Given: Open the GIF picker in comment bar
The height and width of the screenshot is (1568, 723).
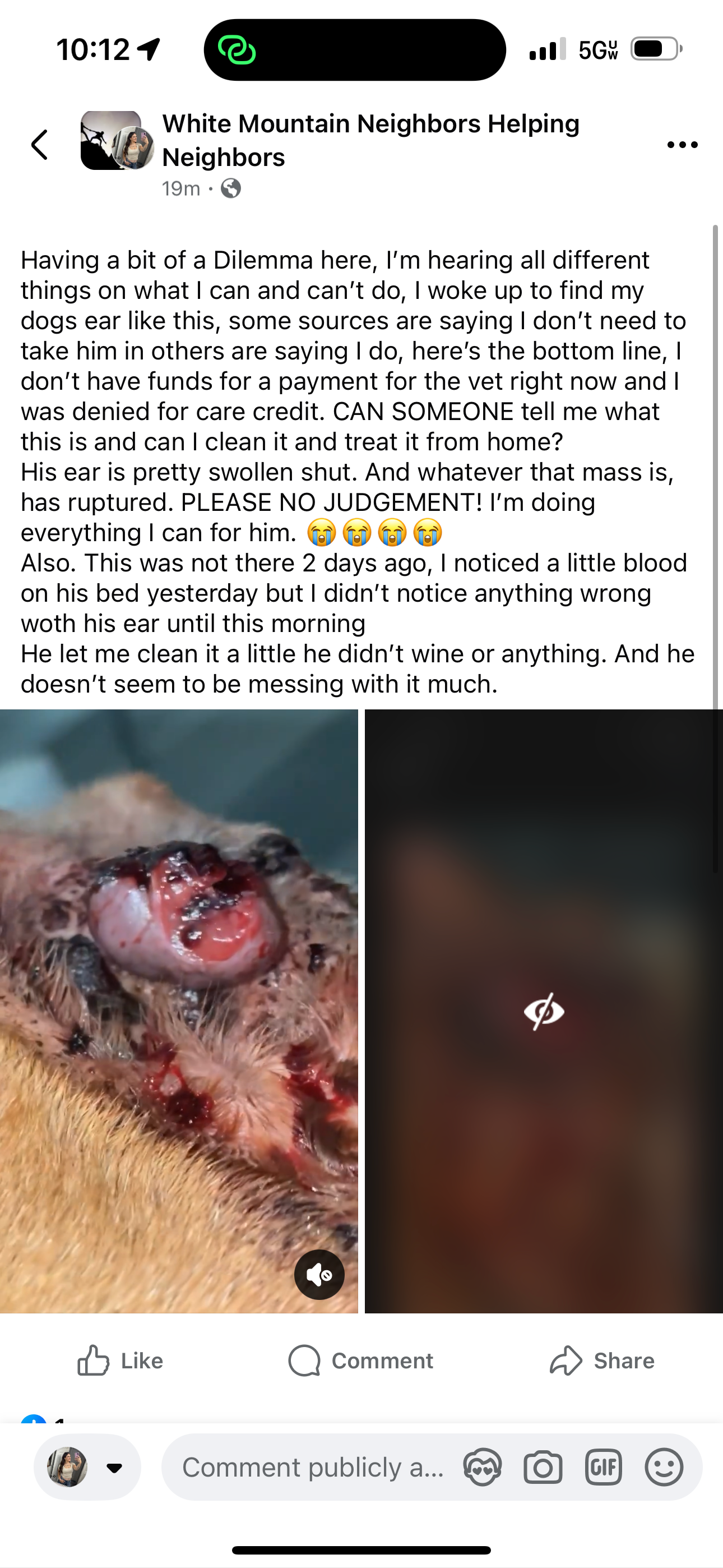Looking at the screenshot, I should [603, 1468].
